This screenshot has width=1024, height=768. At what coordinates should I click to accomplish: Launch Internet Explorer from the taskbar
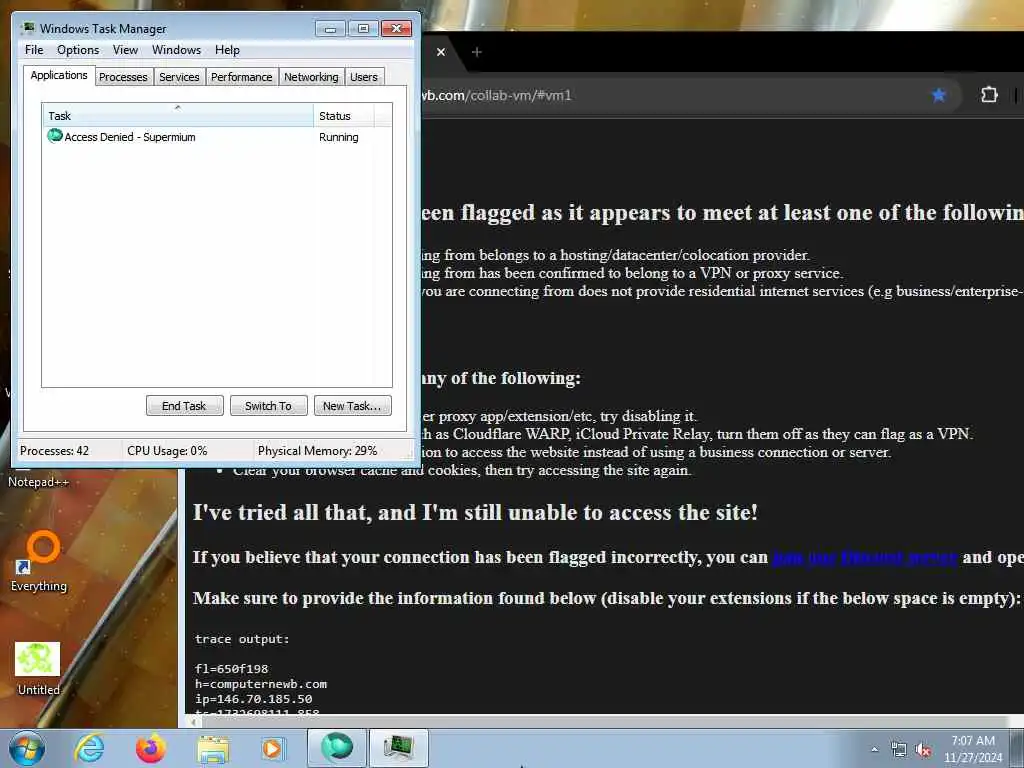coord(89,748)
